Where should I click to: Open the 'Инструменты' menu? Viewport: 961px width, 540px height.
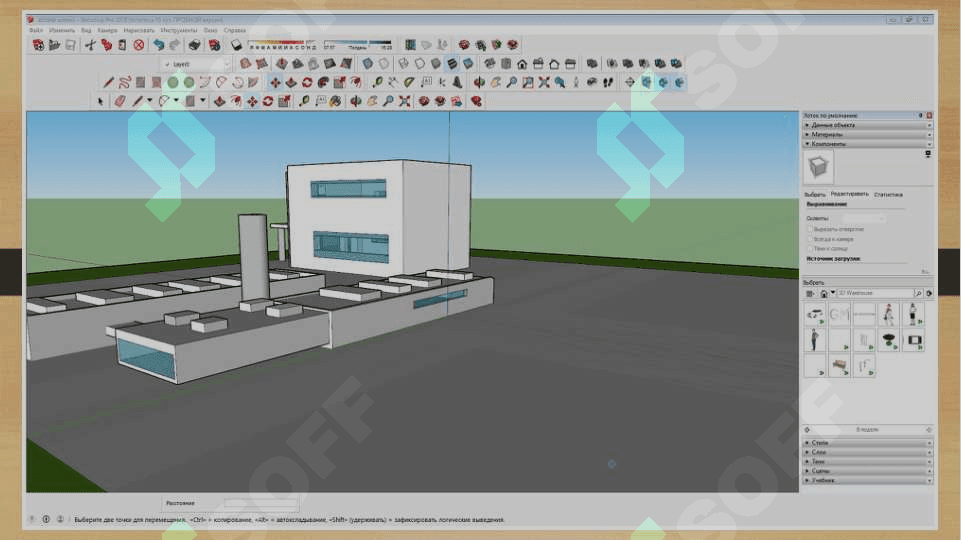click(178, 30)
